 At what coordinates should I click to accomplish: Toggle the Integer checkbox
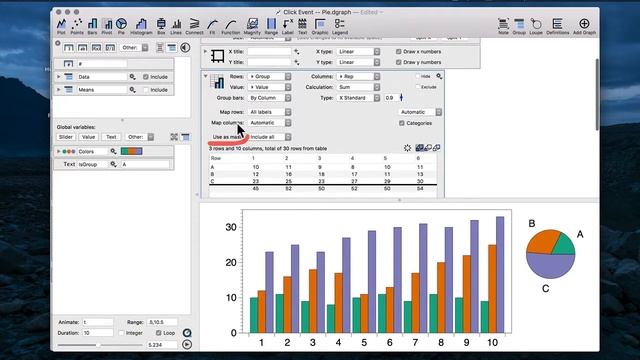(121, 333)
